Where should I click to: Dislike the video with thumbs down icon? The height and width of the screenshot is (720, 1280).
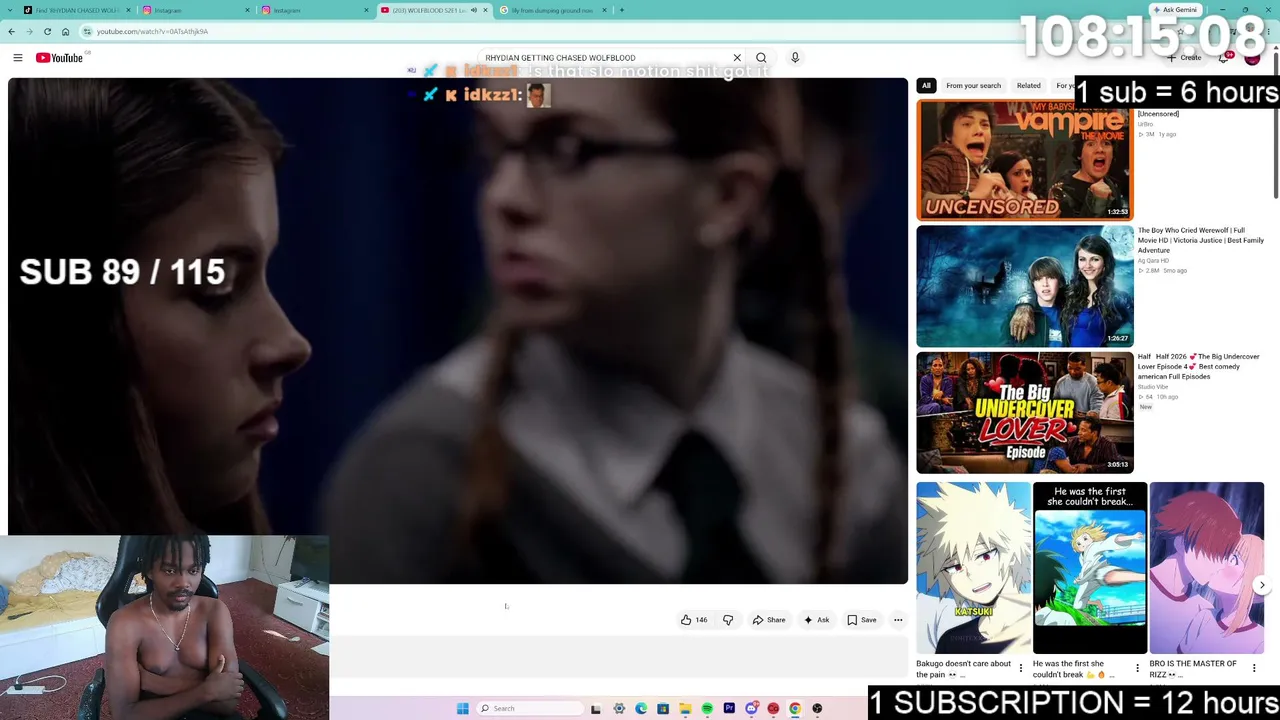pyautogui.click(x=728, y=620)
